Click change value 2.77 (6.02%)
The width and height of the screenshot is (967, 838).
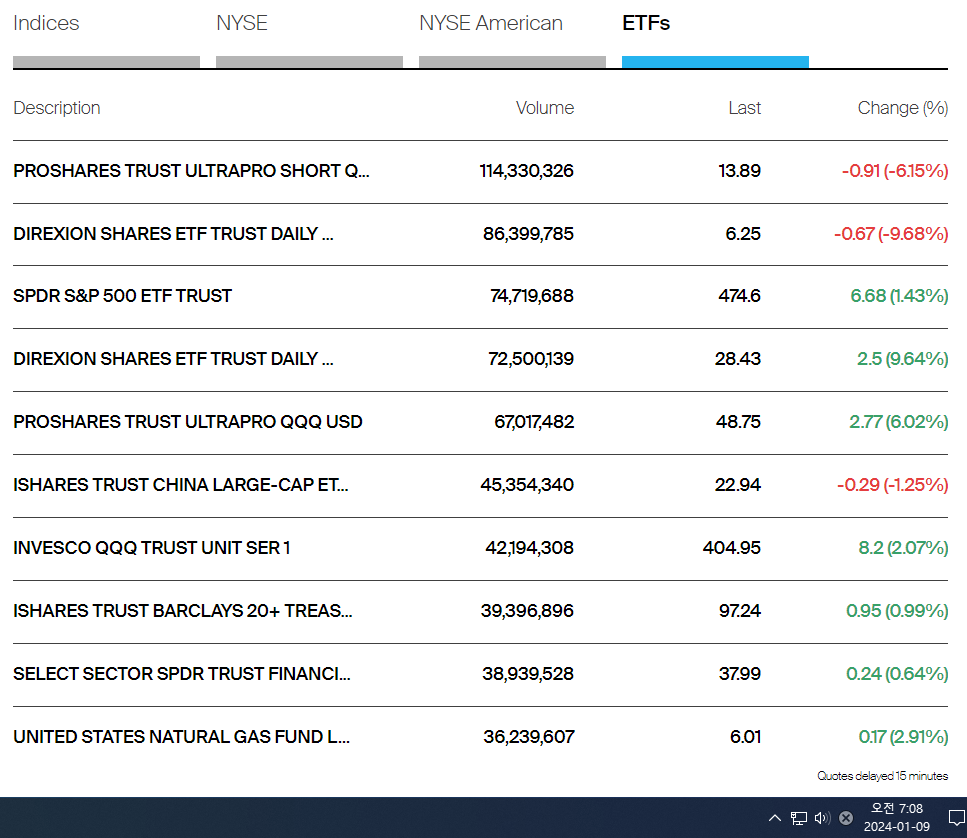(899, 422)
